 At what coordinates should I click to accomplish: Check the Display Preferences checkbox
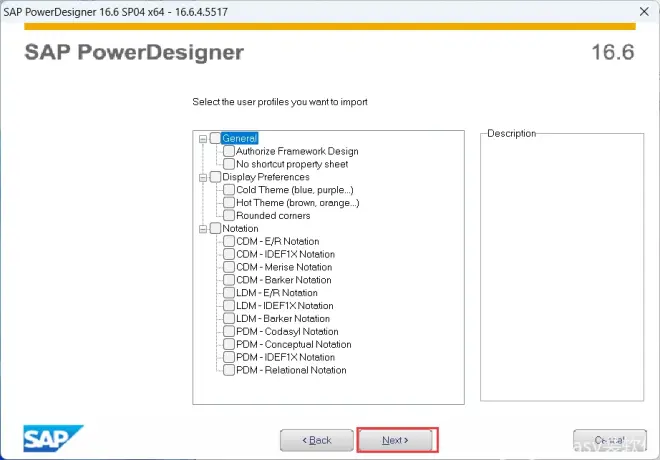point(215,177)
